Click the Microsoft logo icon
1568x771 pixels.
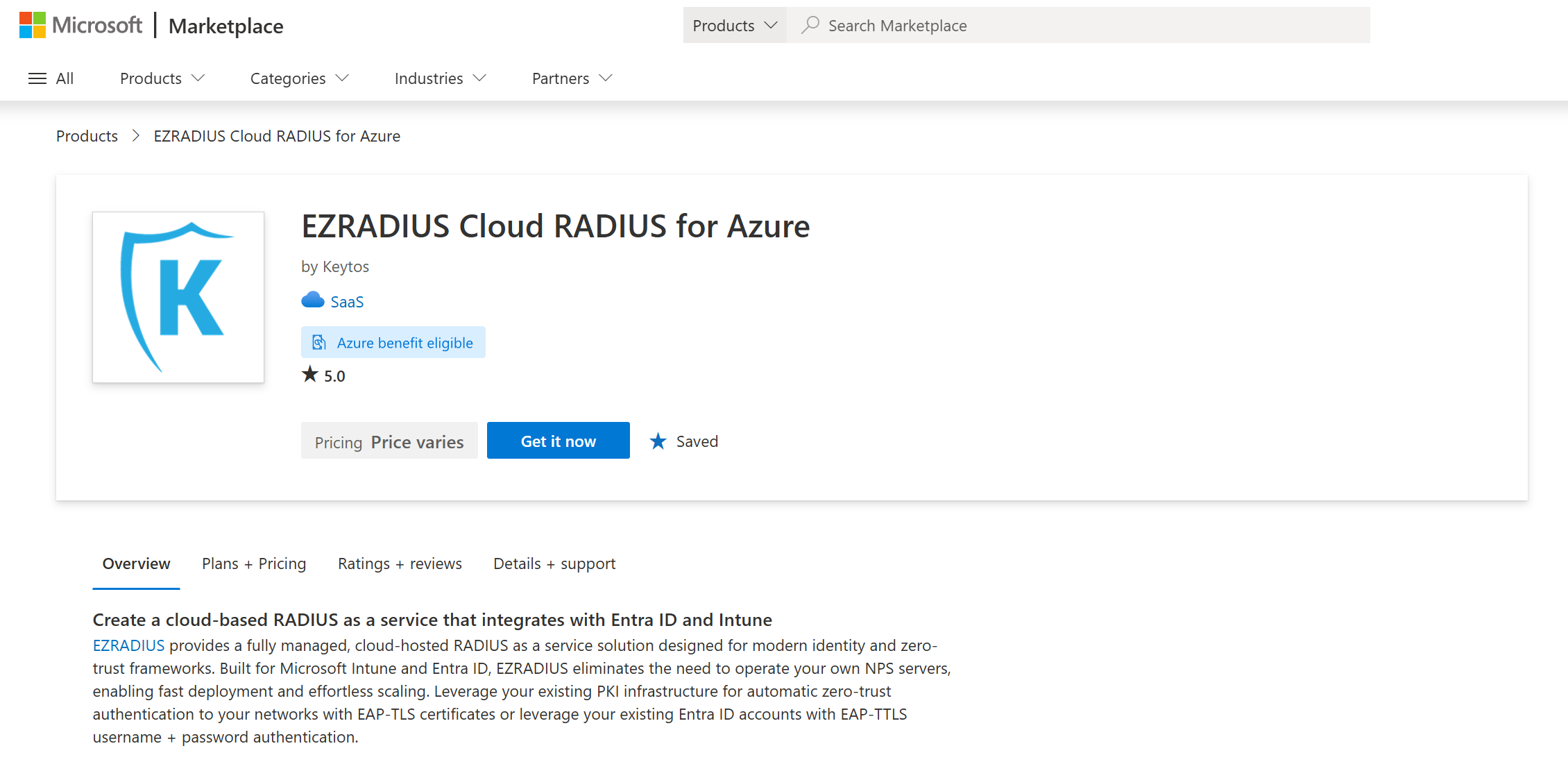point(32,26)
